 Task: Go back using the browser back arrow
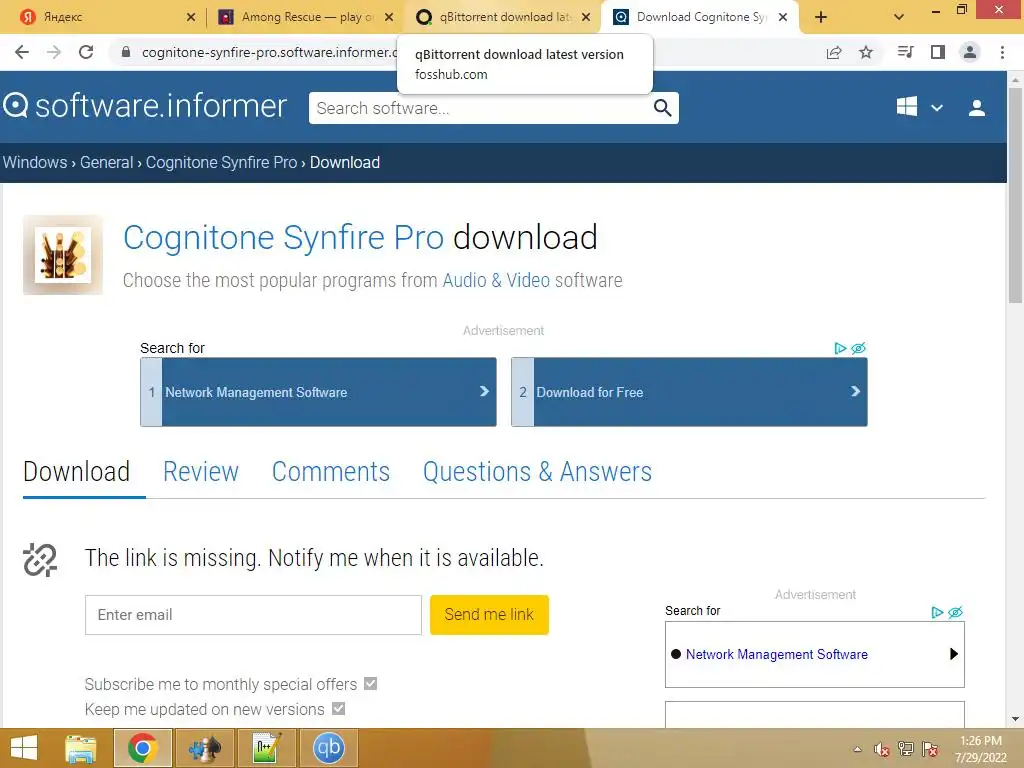pos(22,52)
